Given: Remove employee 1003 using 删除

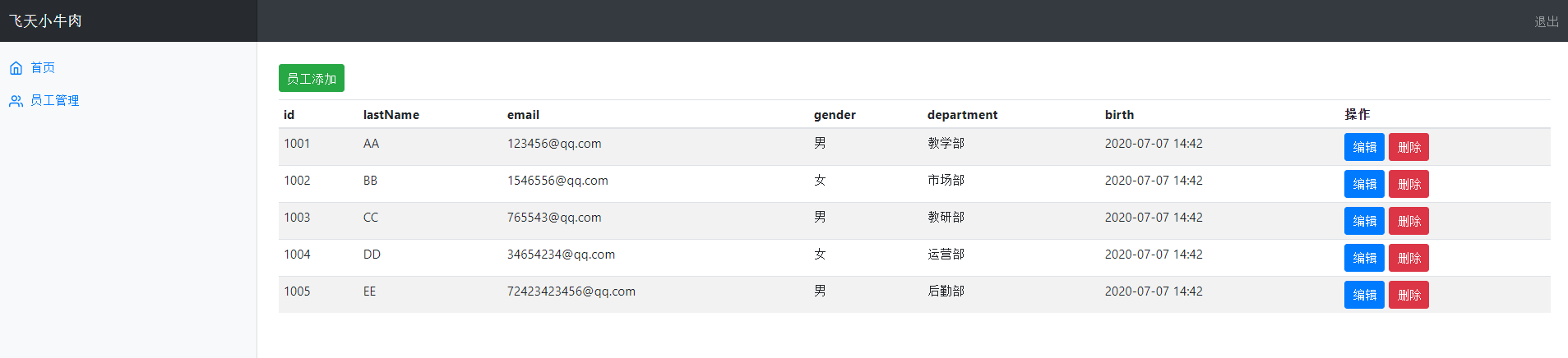Looking at the screenshot, I should pos(1408,221).
